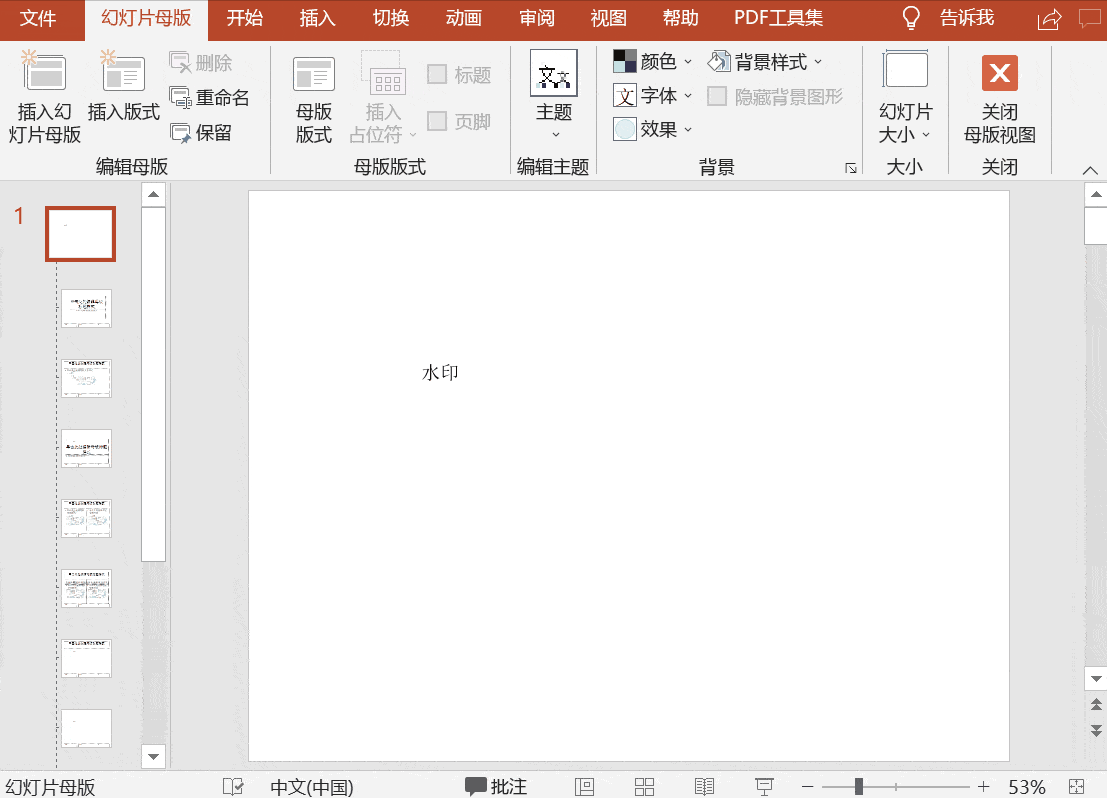Select the first slide master thumbnail
This screenshot has width=1107, height=798.
click(x=80, y=233)
